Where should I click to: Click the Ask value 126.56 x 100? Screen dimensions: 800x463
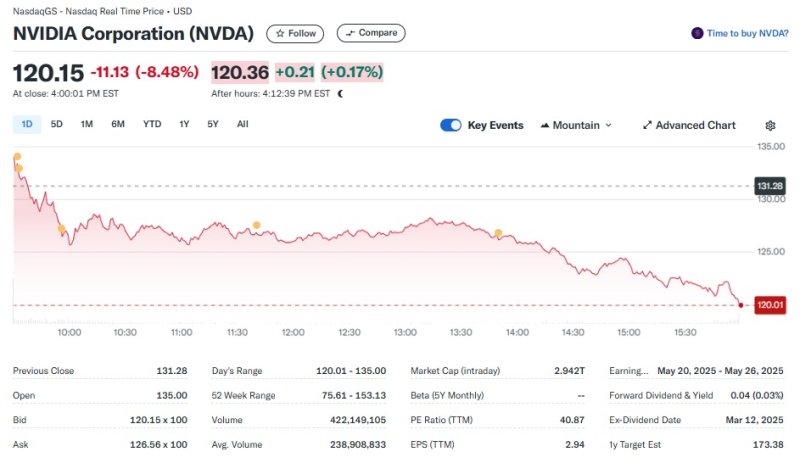pos(158,445)
